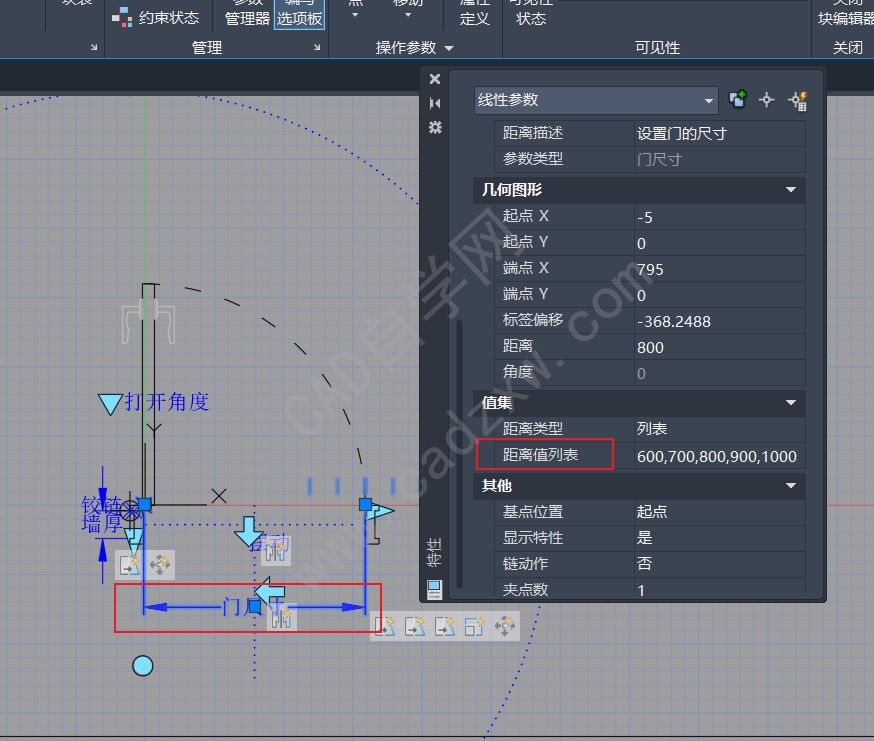Viewport: 874px width, 741px height.
Task: Click the blue square grip at door hinge
Action: [x=144, y=505]
